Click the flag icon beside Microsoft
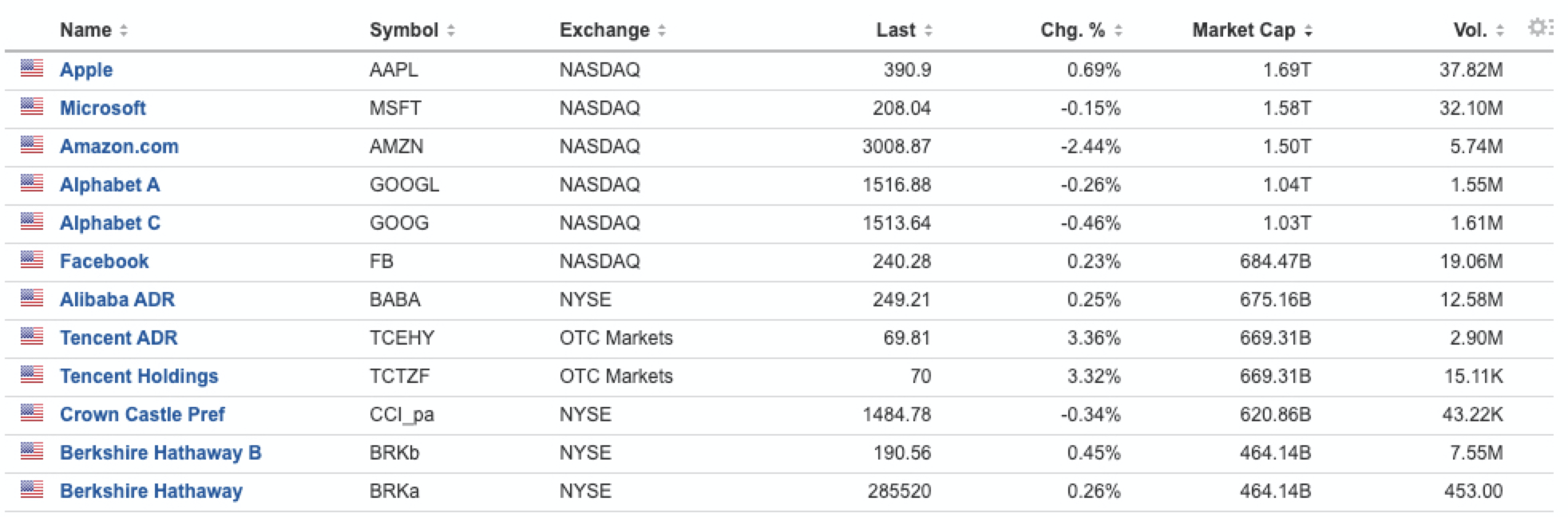The height and width of the screenshot is (517, 1568). pos(32,107)
